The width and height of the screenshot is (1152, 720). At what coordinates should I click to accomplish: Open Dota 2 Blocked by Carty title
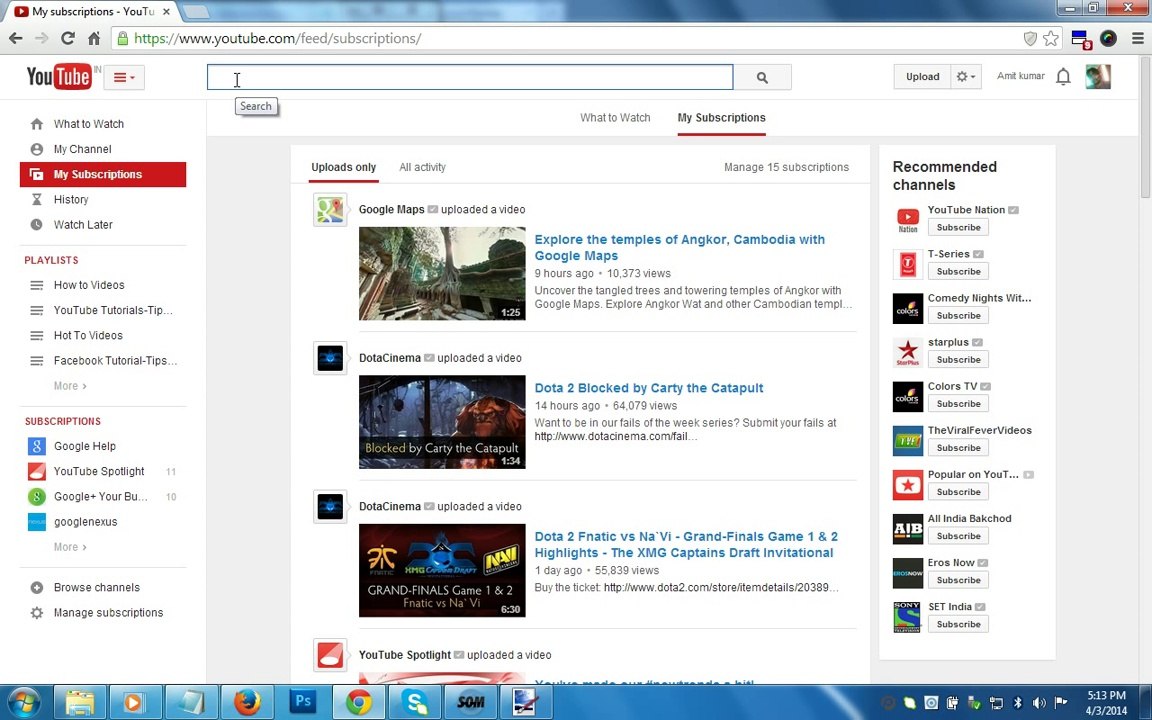(649, 388)
